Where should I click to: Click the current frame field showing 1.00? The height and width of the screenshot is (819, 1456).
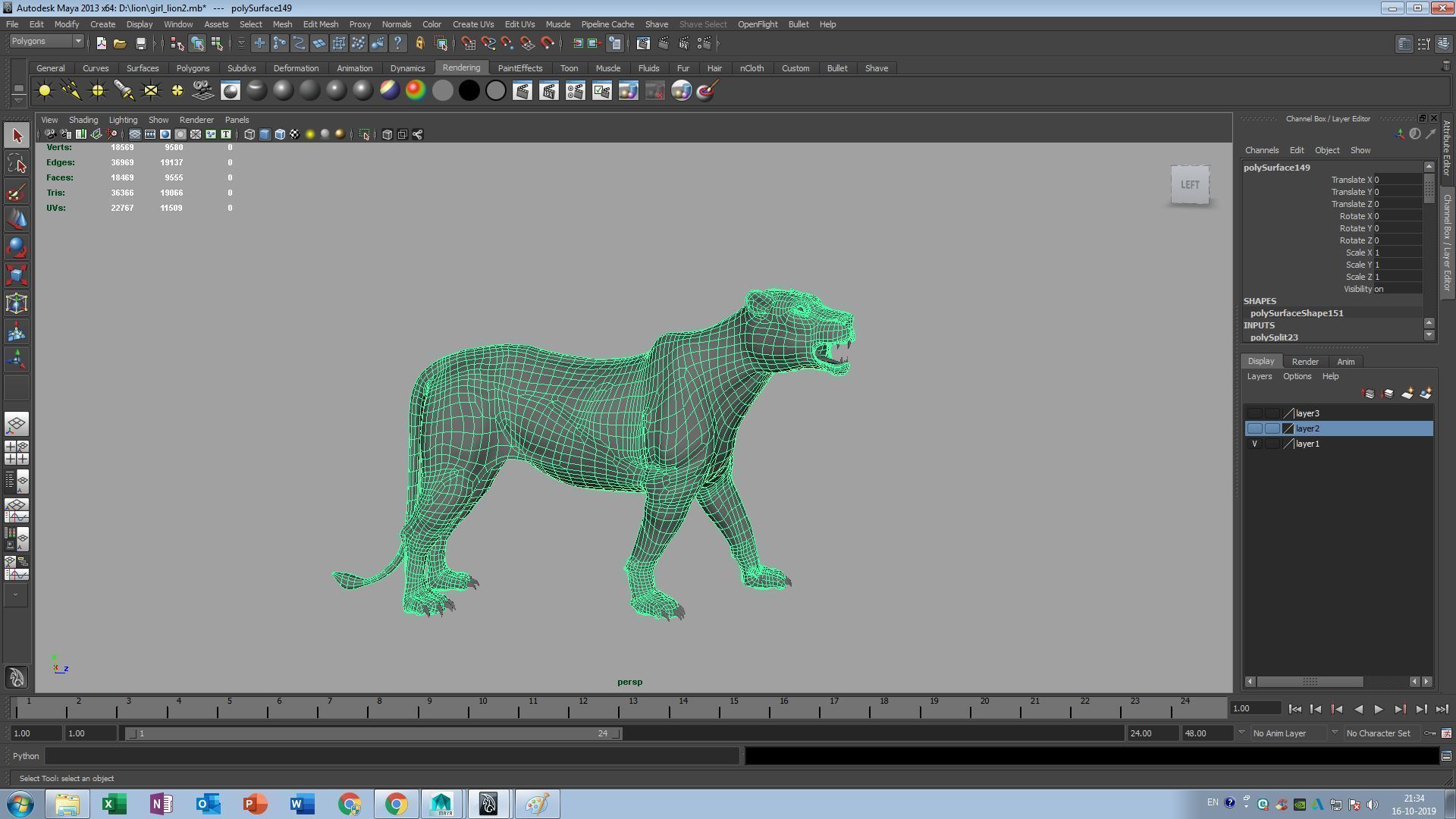click(1255, 709)
